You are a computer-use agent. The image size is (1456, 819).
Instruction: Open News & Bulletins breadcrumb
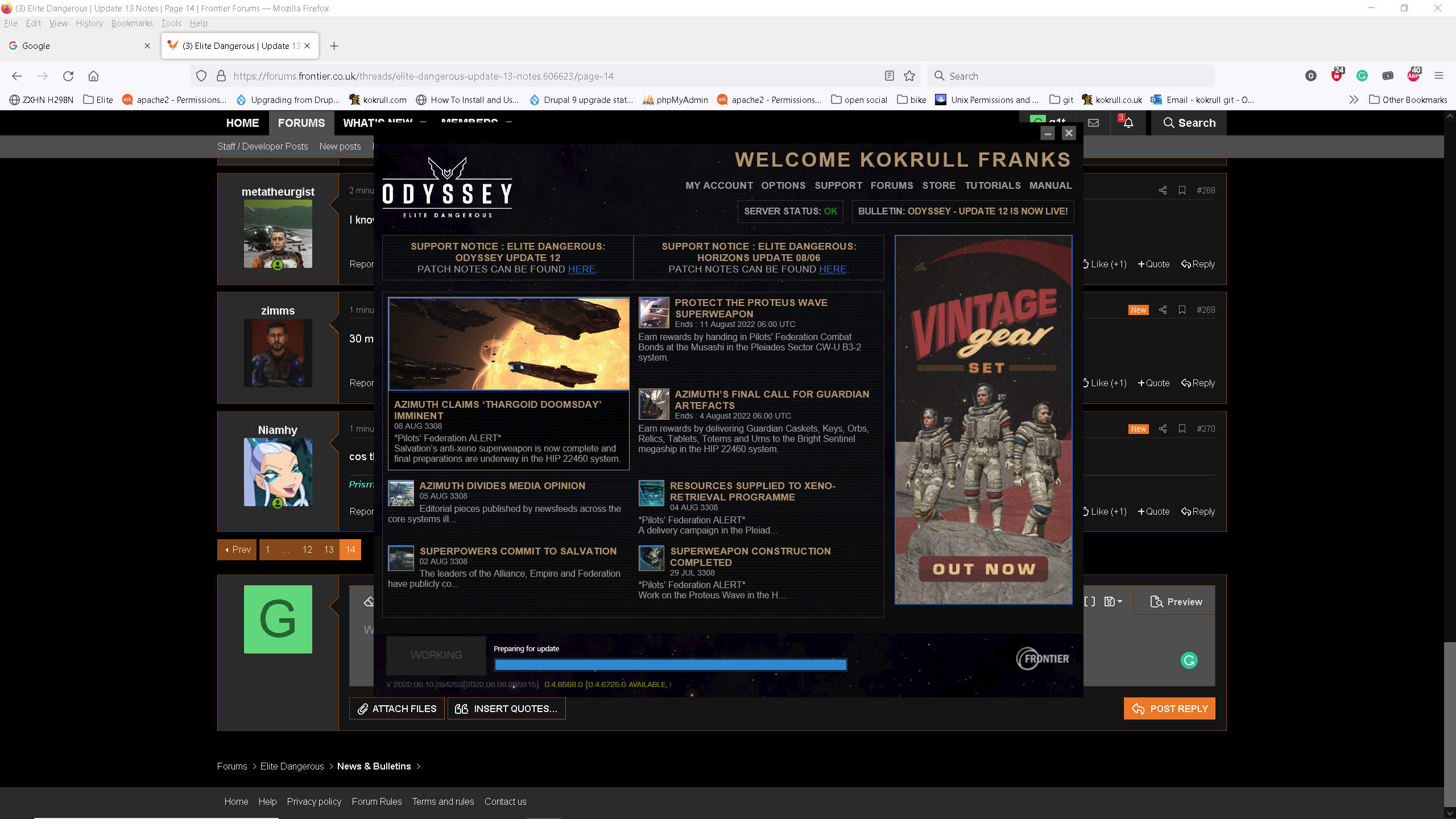pyautogui.click(x=374, y=767)
